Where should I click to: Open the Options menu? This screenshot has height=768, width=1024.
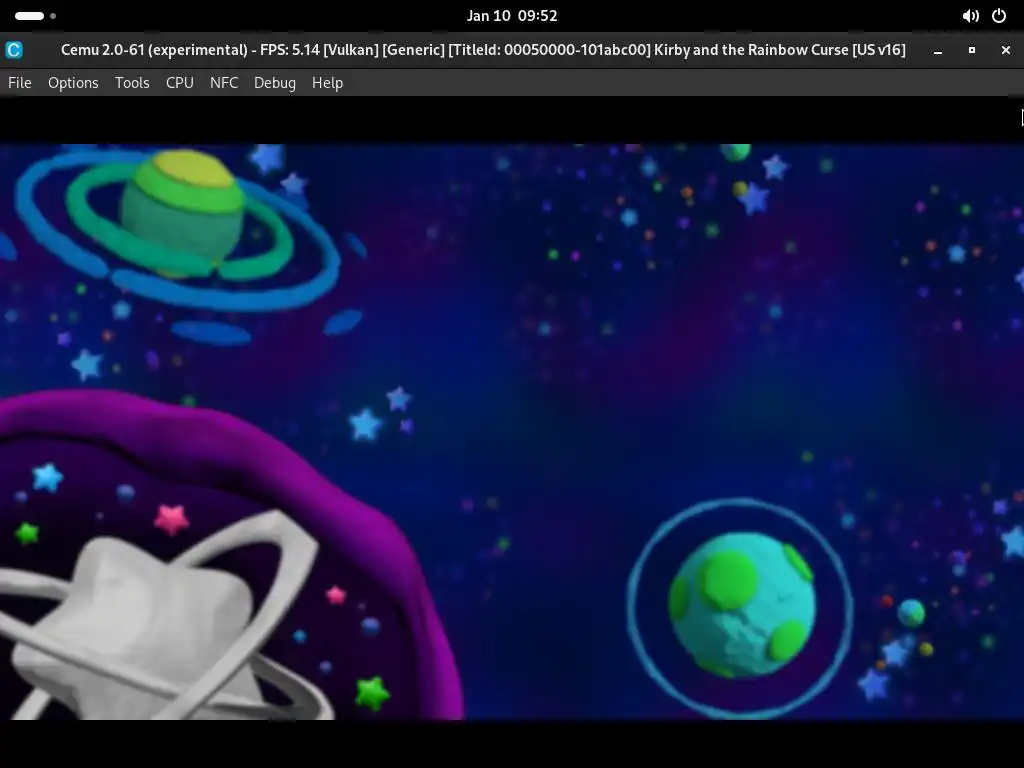point(73,83)
